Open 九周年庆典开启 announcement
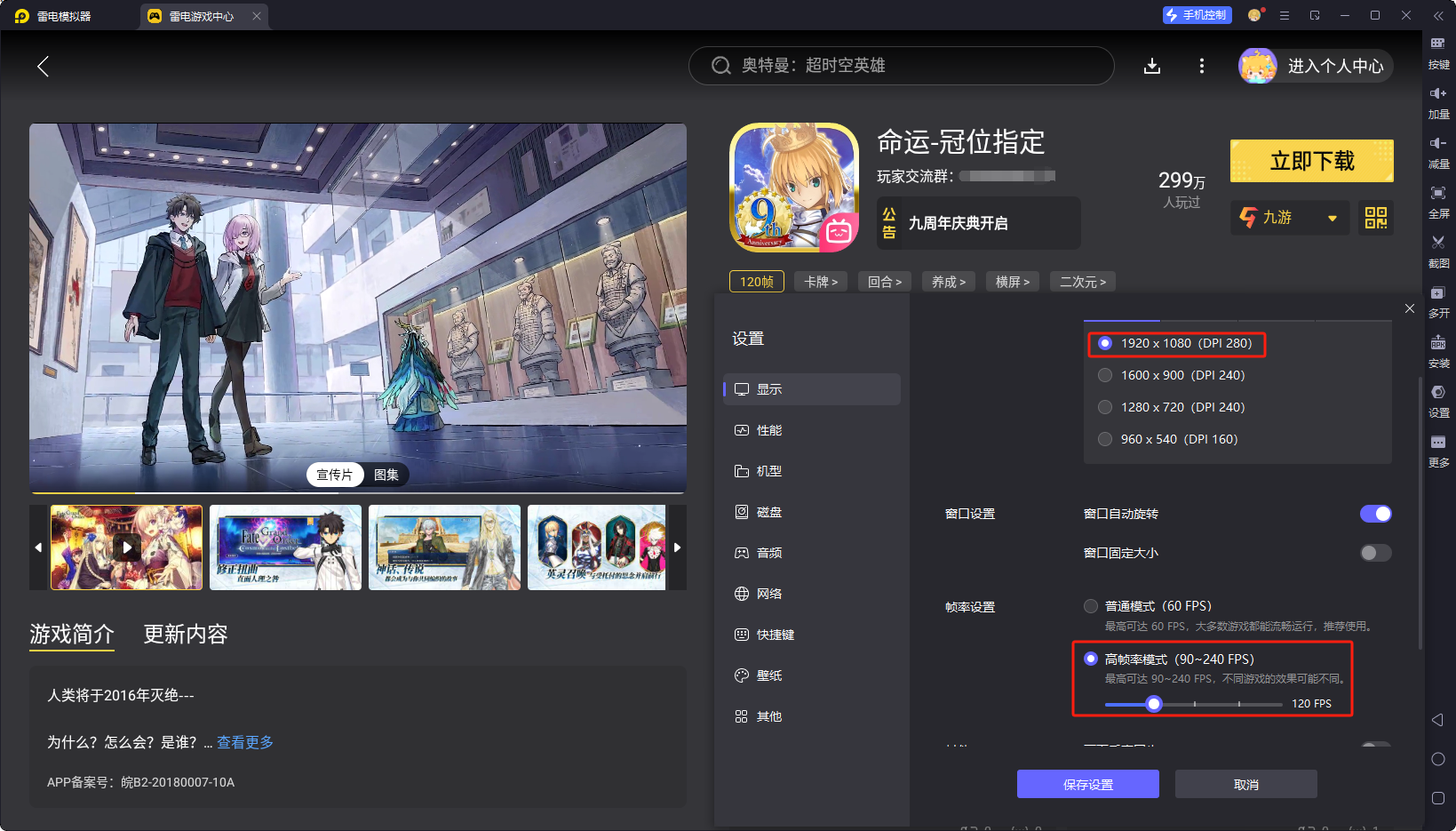This screenshot has height=831, width=1456. tap(979, 223)
